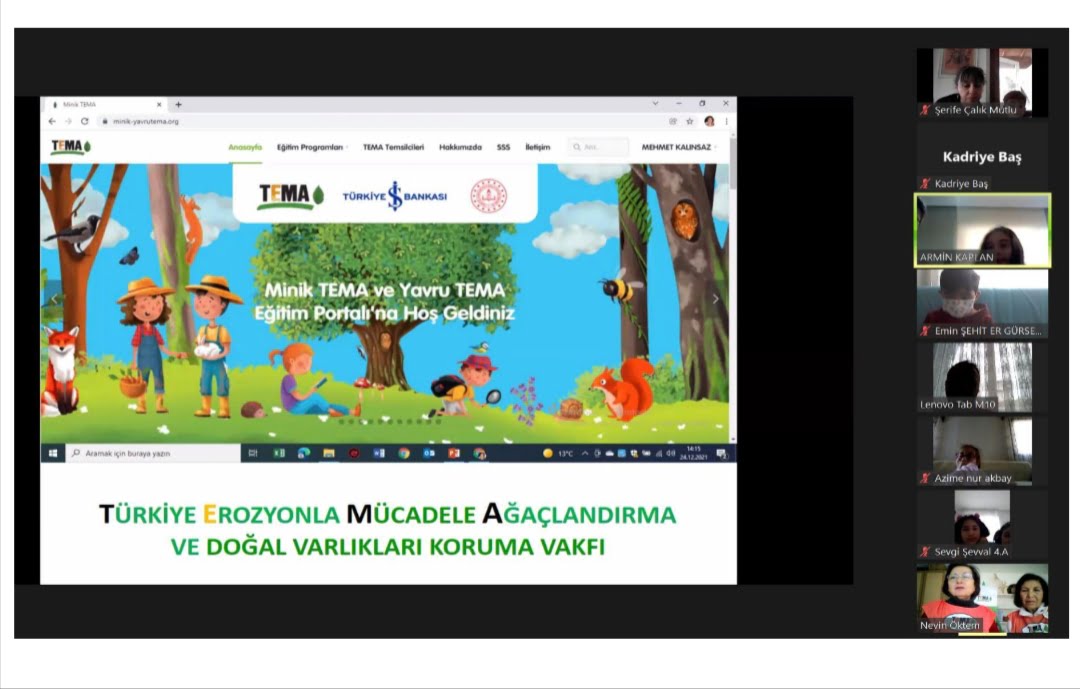Click the browser back arrow
Screen dimensions: 1080x689
pos(52,121)
